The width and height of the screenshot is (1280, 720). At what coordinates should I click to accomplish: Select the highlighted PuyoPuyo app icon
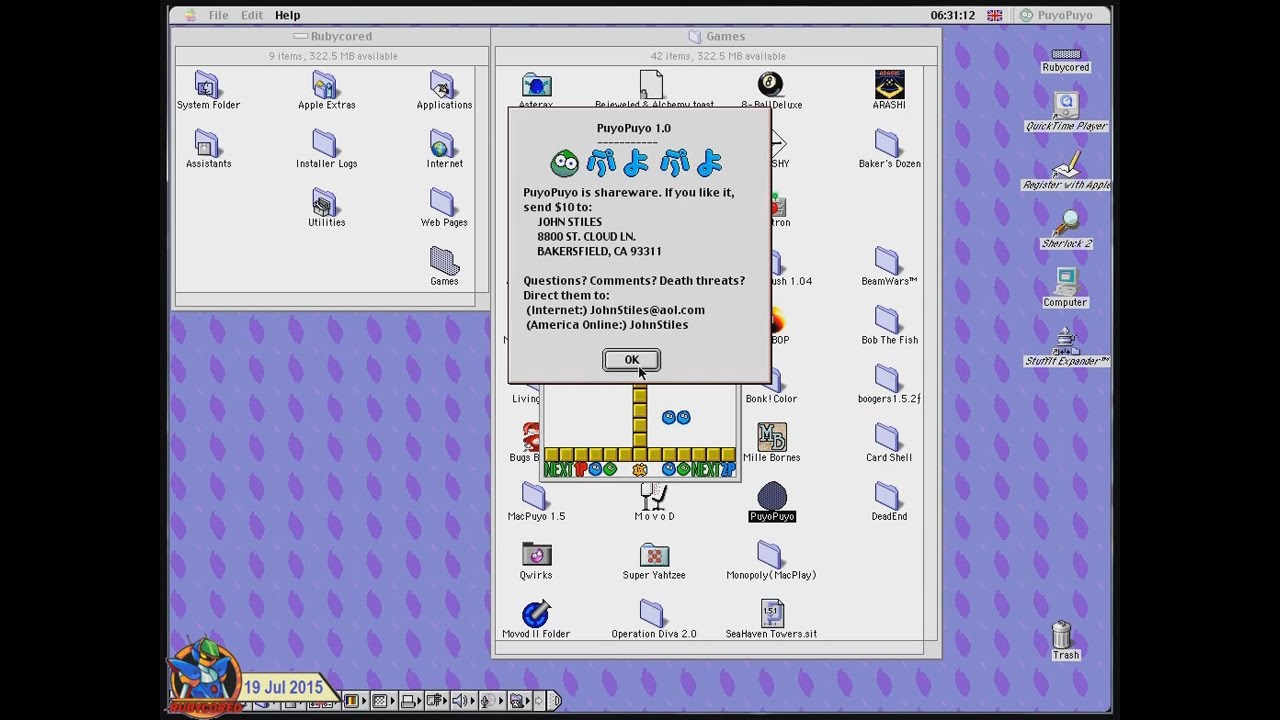[x=771, y=504]
